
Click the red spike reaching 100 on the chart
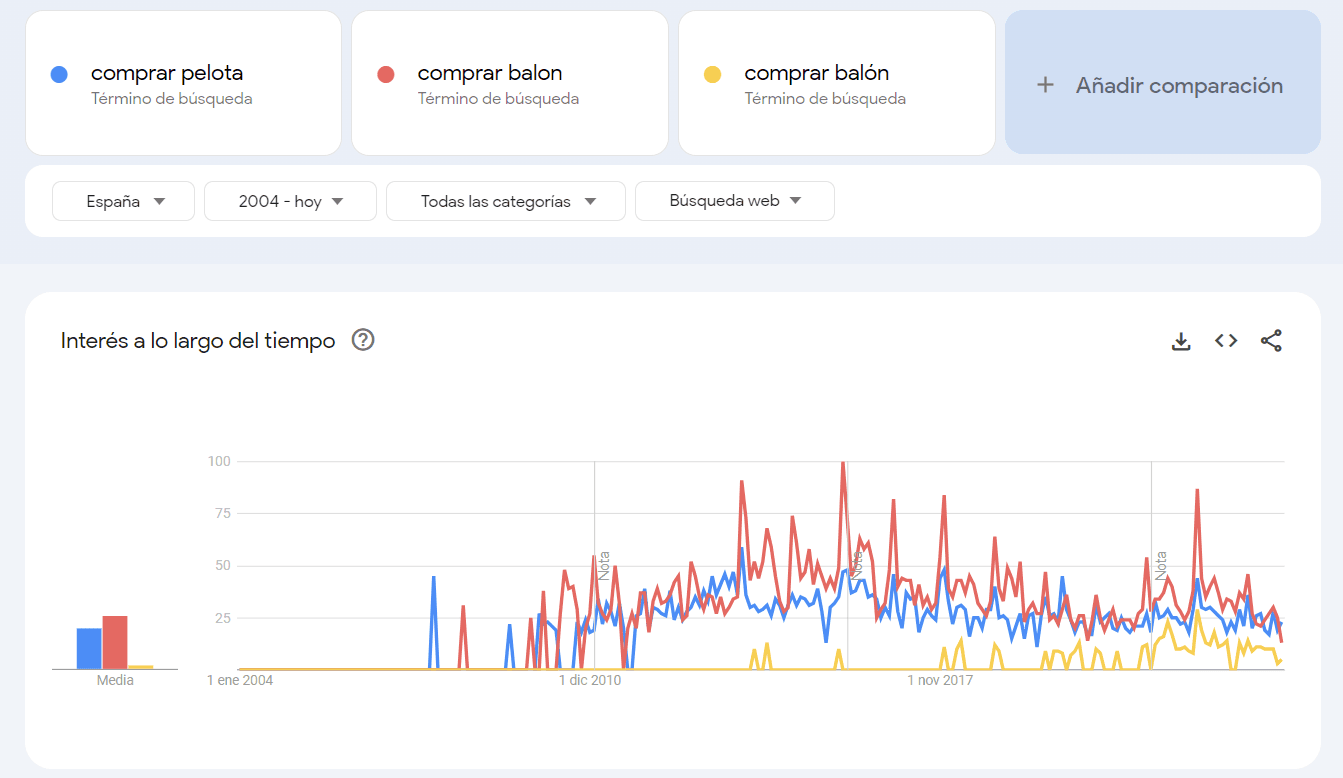tap(843, 463)
